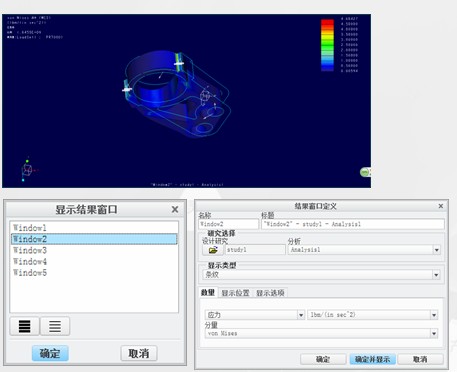Image resolution: width=457 pixels, height=372 pixels.
Task: Open the 应力 quantity dropdown
Action: click(301, 315)
